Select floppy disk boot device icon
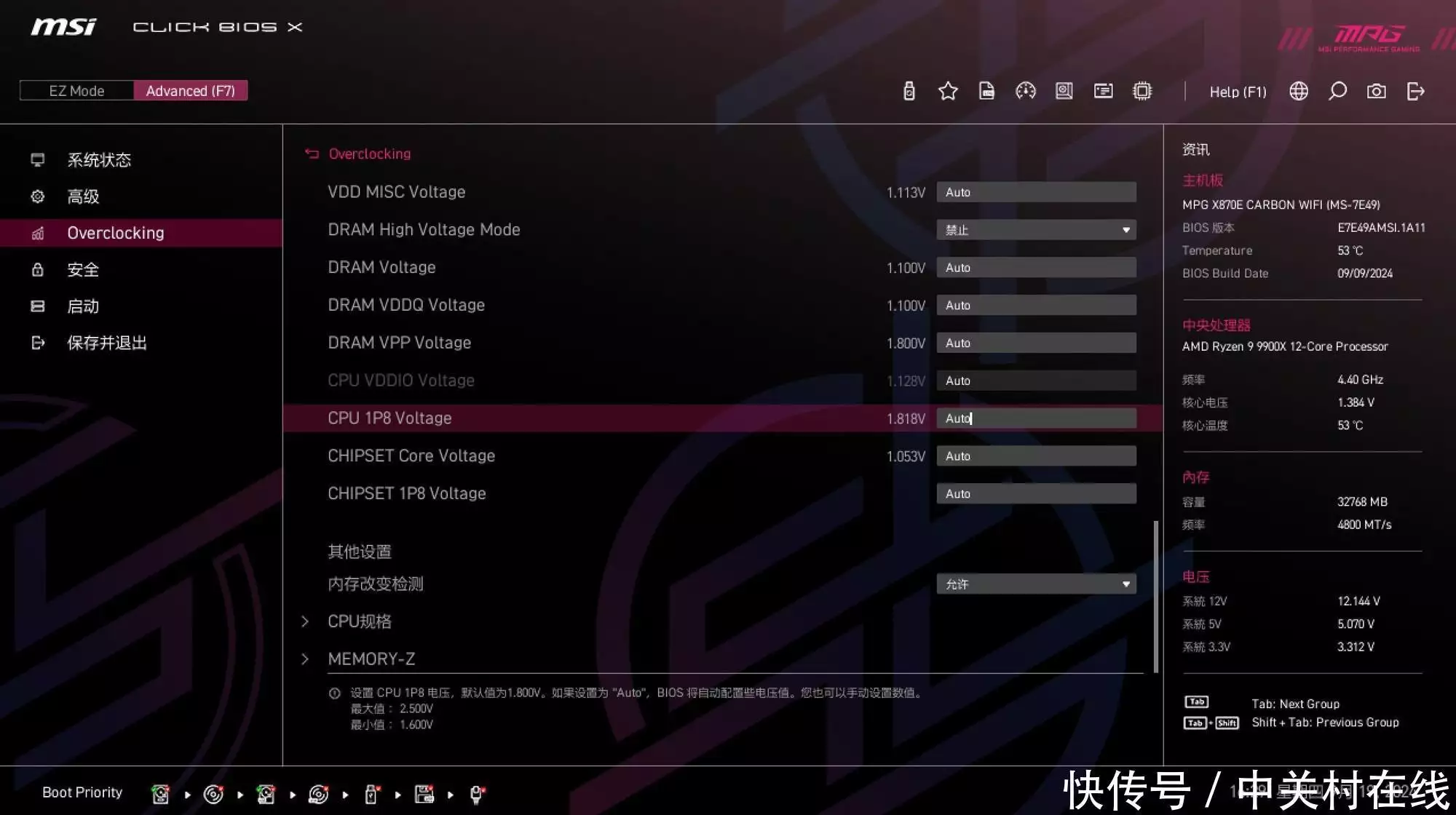Screen dimensions: 1456x815 (x=424, y=794)
